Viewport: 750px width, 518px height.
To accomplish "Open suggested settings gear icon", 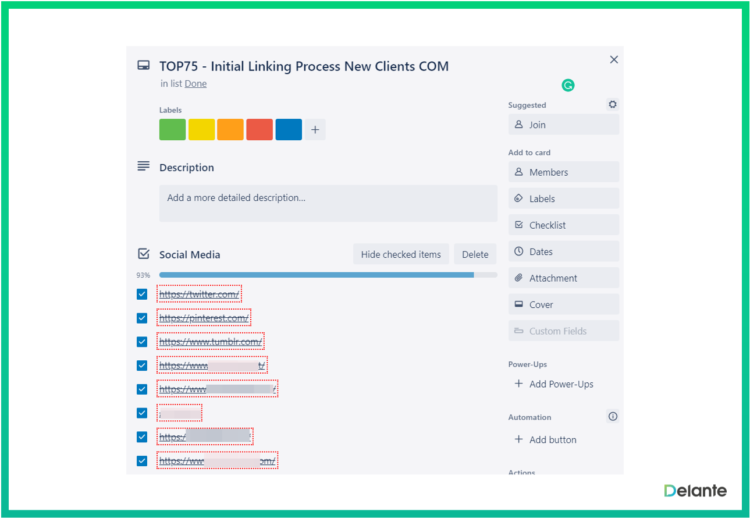I will (x=612, y=104).
